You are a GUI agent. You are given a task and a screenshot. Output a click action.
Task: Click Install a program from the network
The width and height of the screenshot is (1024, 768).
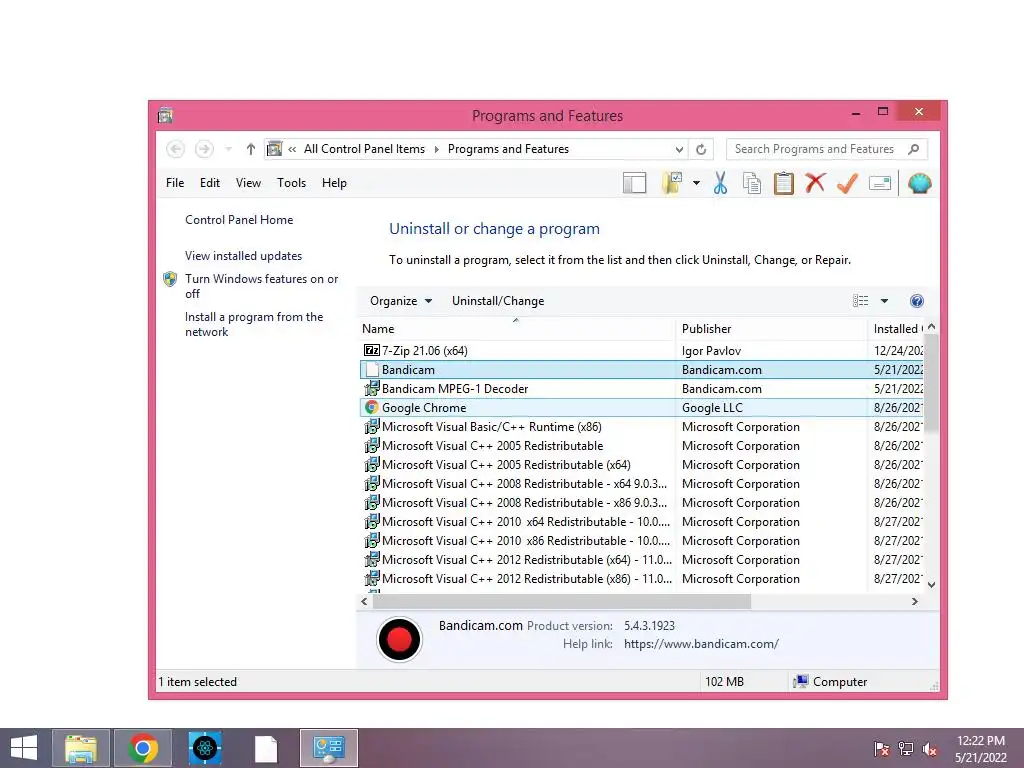click(x=254, y=324)
